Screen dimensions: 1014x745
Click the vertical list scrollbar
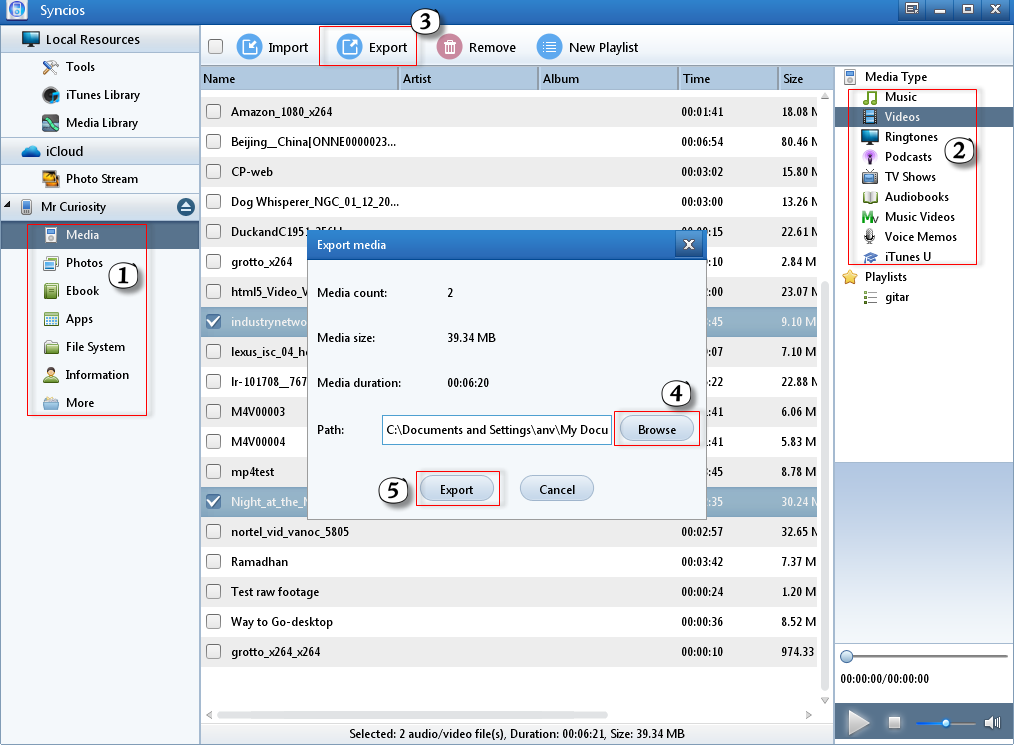825,485
